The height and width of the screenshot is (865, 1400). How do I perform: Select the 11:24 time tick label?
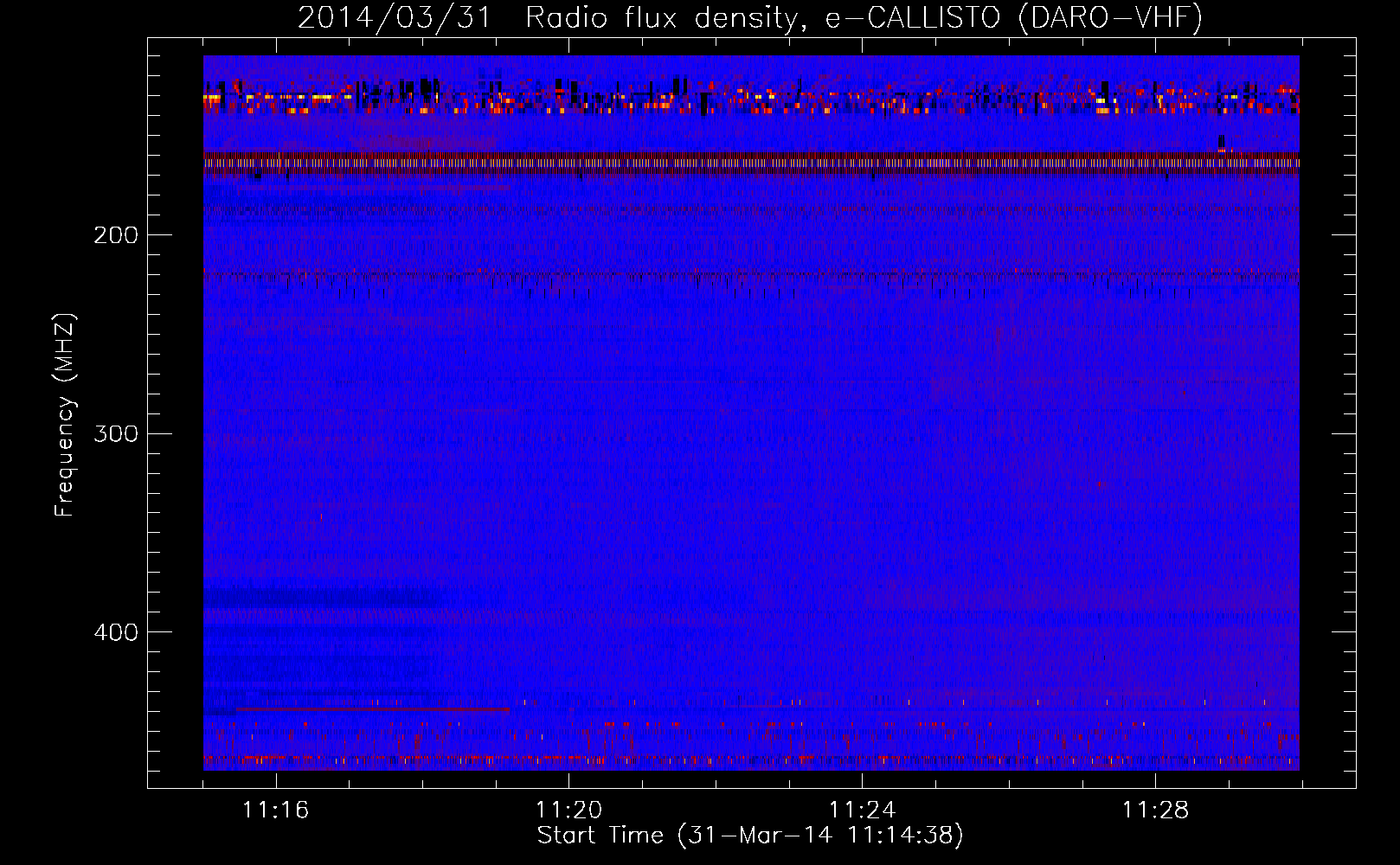click(862, 811)
